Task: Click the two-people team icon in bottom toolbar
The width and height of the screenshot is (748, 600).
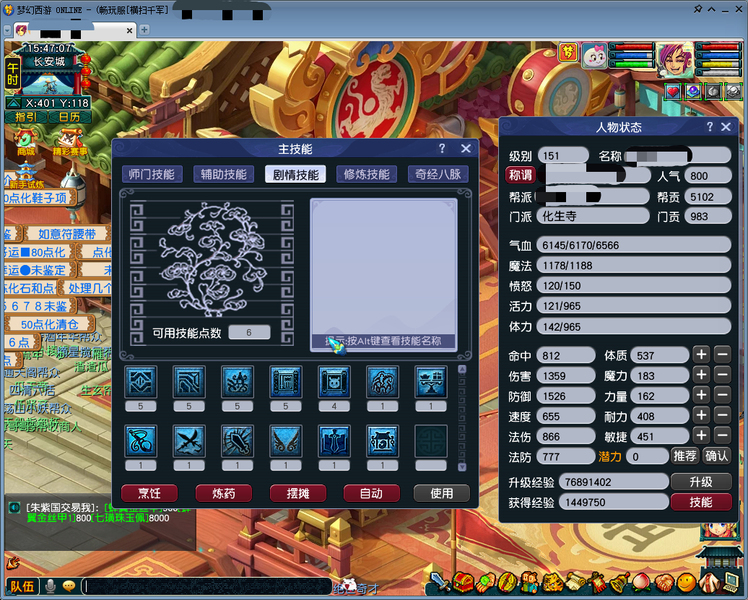Action: [530, 583]
